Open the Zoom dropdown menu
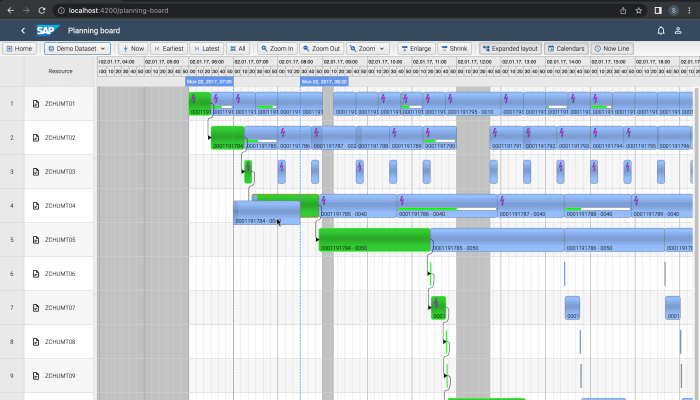This screenshot has height=400, width=700. click(367, 48)
